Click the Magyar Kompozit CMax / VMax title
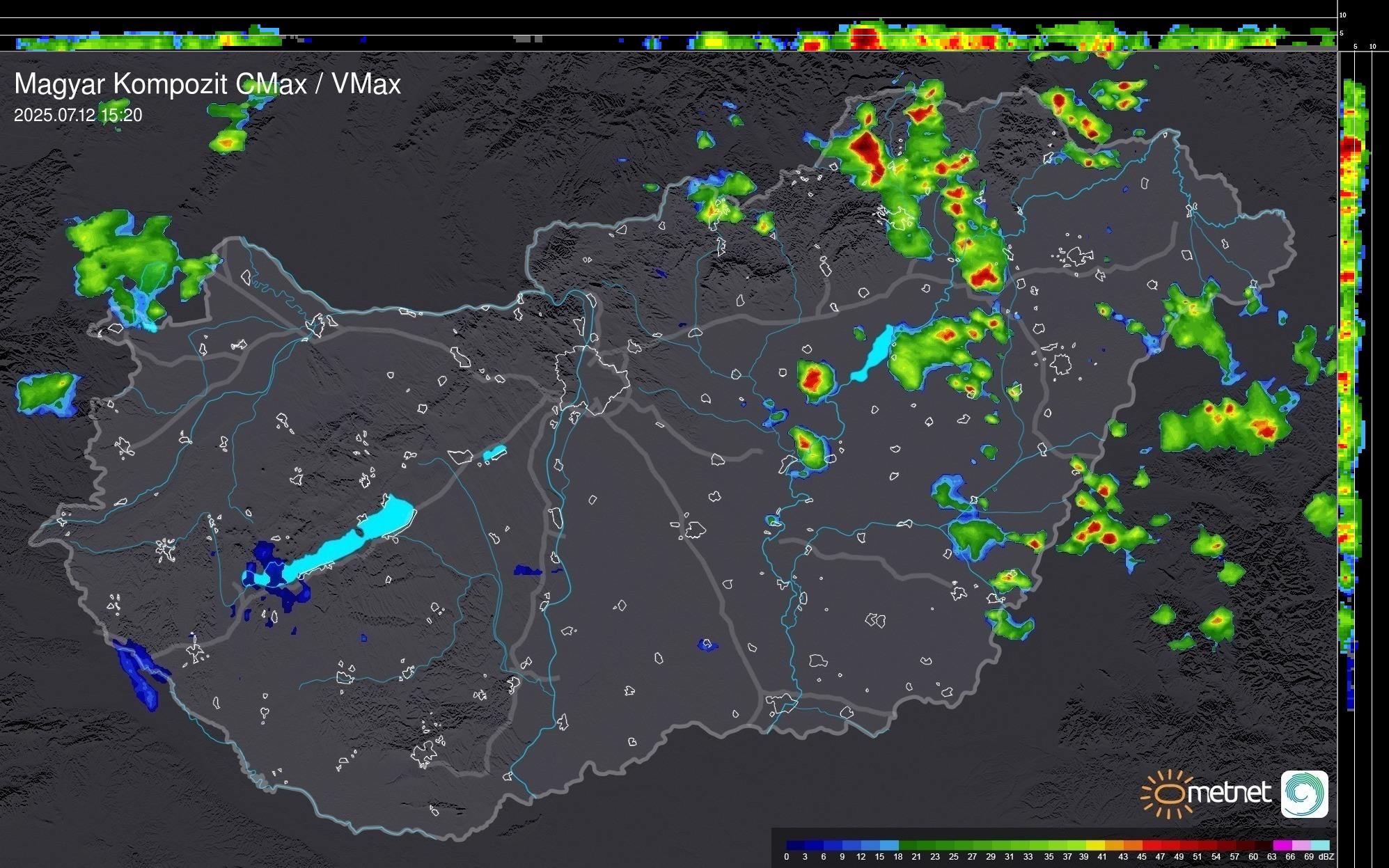The height and width of the screenshot is (868, 1389). pyautogui.click(x=207, y=84)
